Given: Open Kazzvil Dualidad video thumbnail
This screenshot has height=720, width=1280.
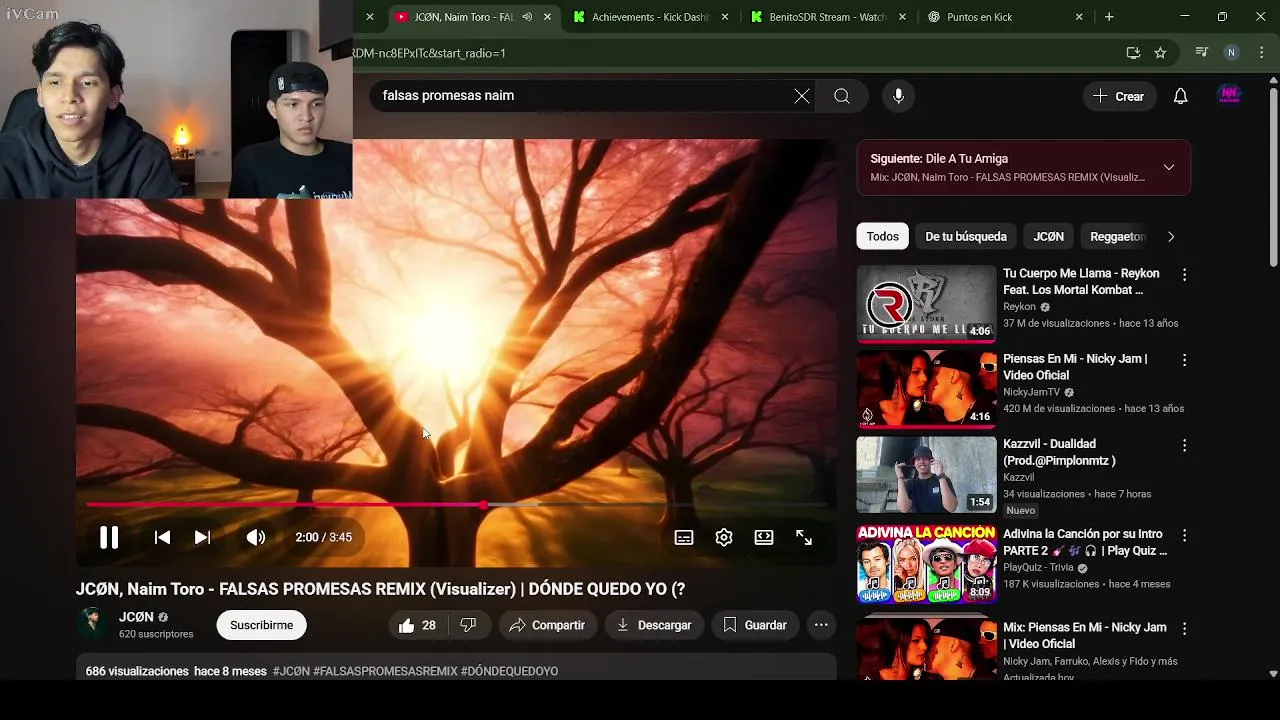Looking at the screenshot, I should [927, 474].
